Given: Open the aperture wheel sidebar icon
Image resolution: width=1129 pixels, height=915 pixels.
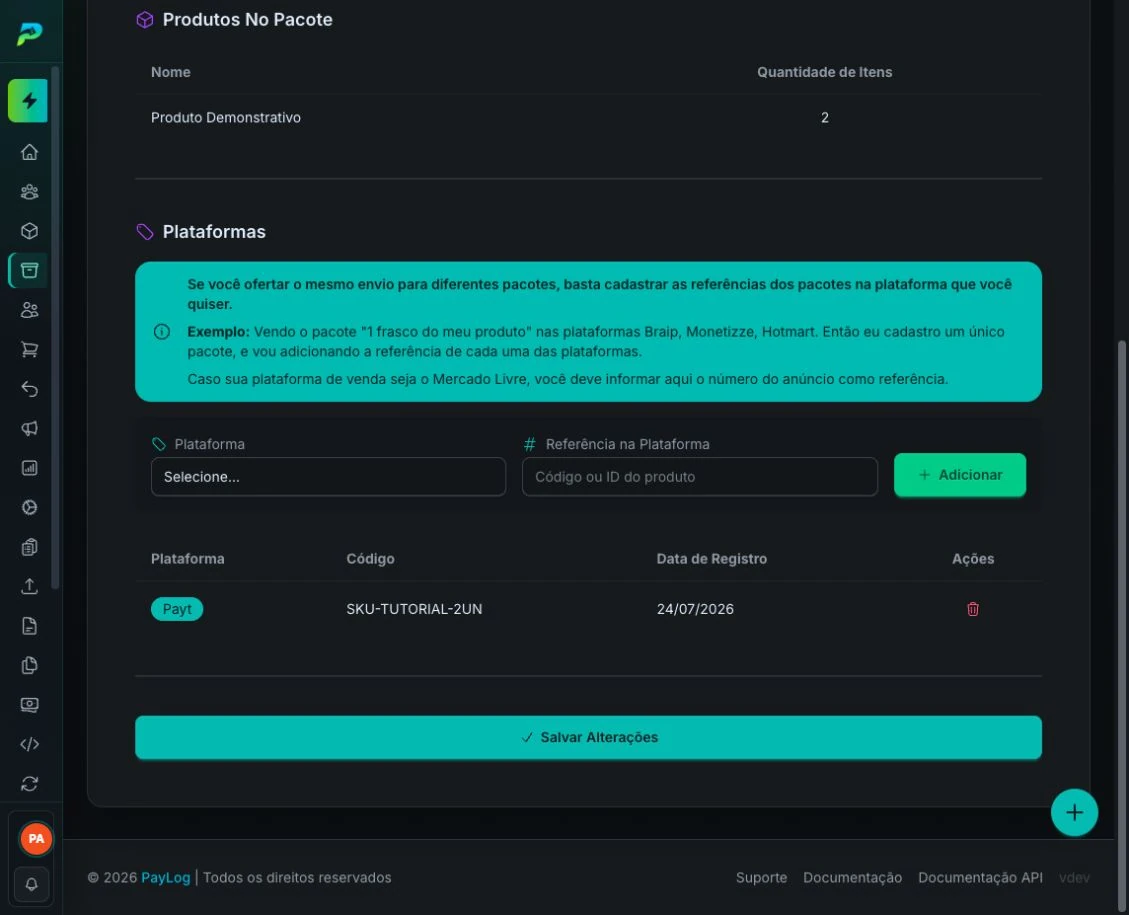Looking at the screenshot, I should click(30, 508).
